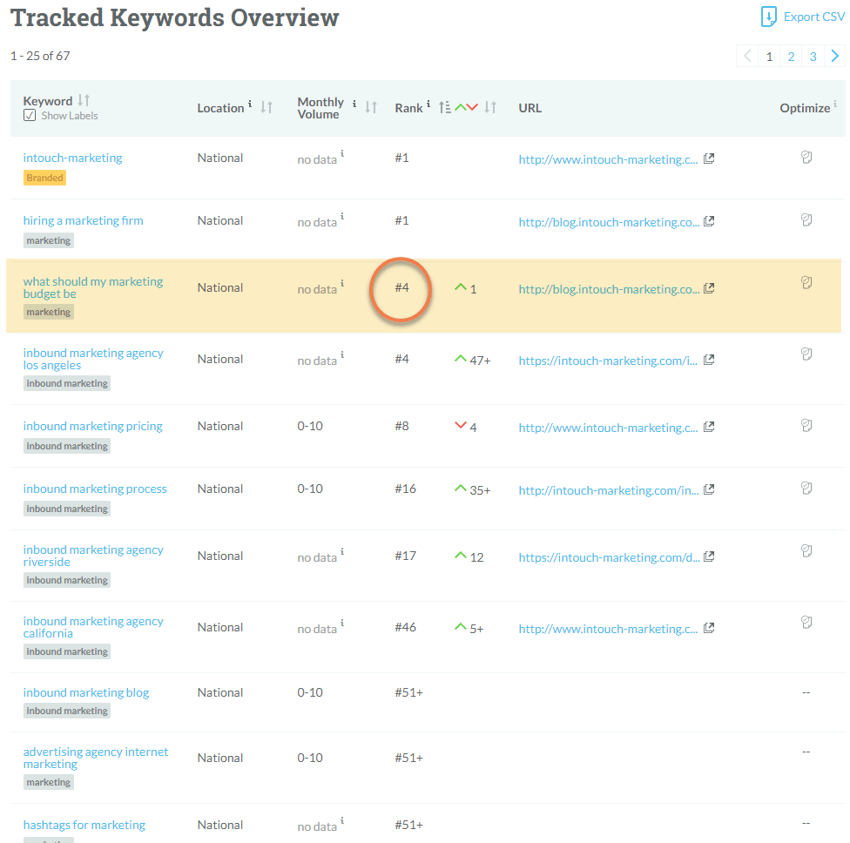850x843 pixels.
Task: Open external link icon for agency california row
Action: [709, 628]
